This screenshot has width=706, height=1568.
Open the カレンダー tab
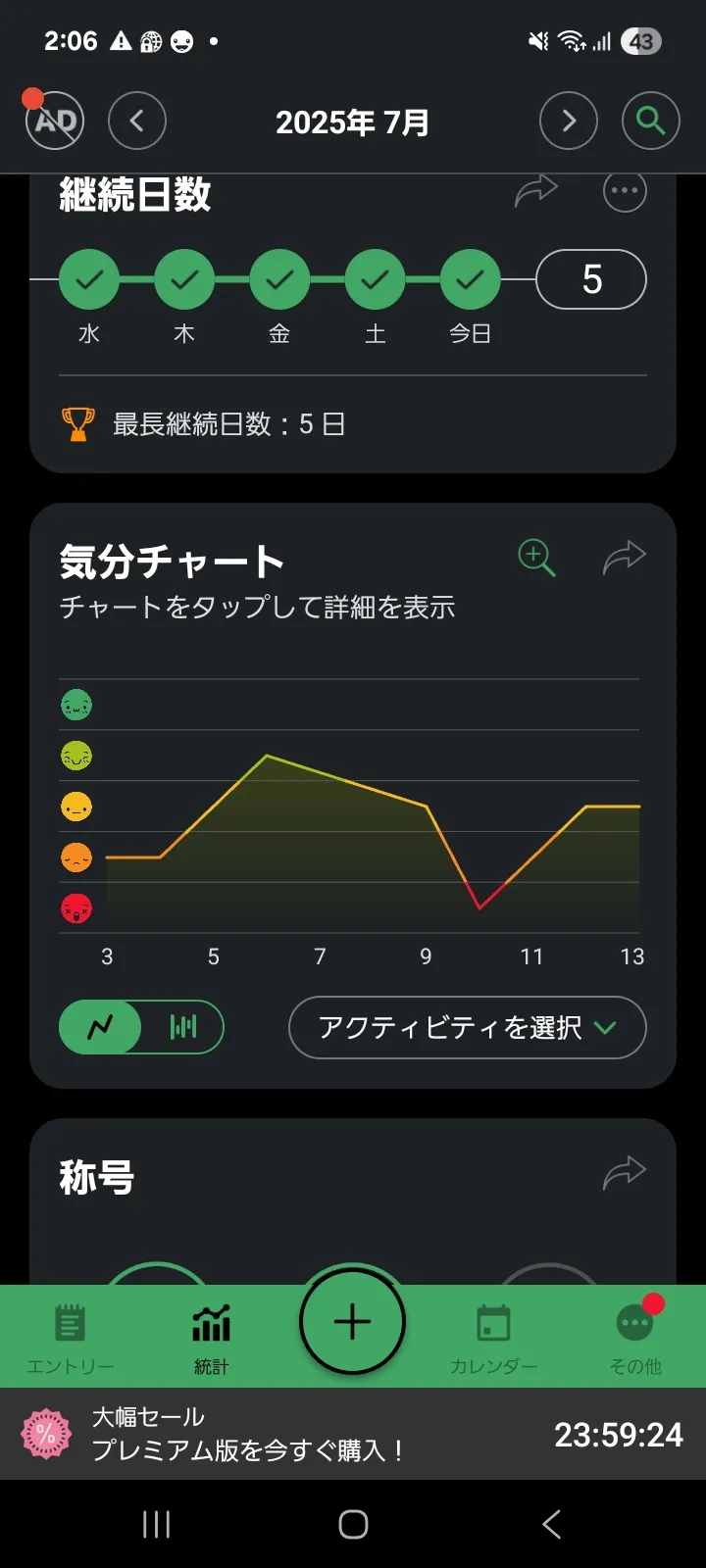[493, 1338]
